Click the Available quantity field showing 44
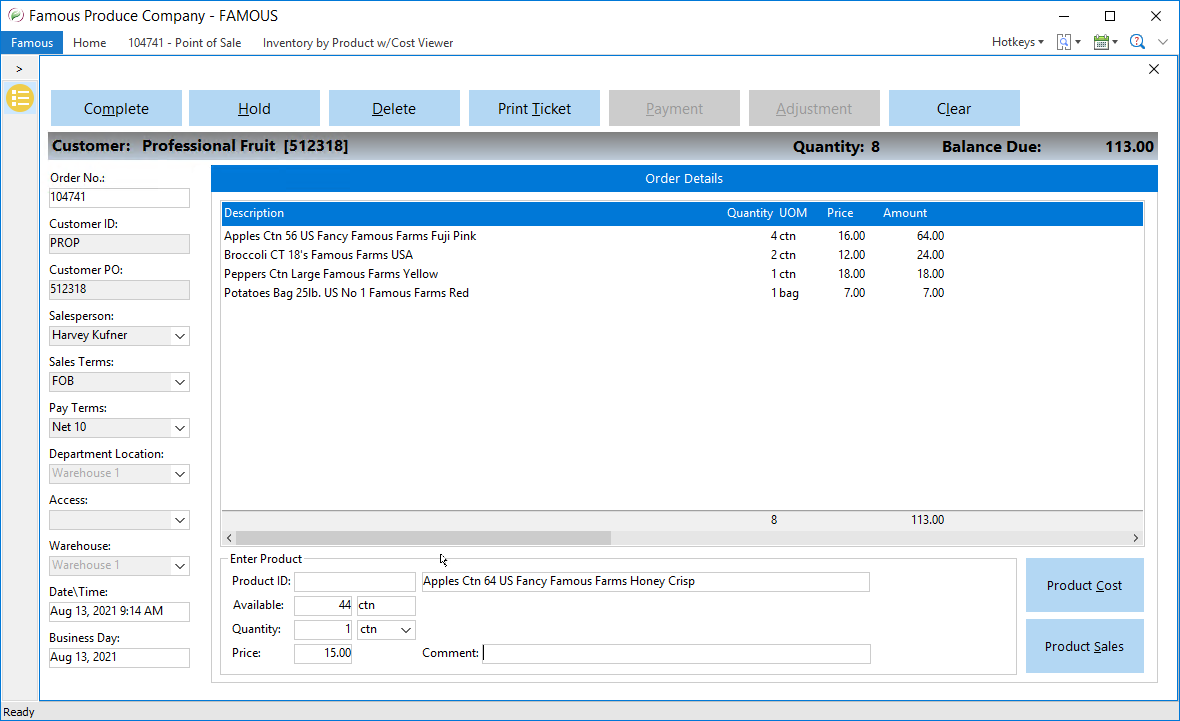This screenshot has width=1180, height=721. click(x=323, y=605)
